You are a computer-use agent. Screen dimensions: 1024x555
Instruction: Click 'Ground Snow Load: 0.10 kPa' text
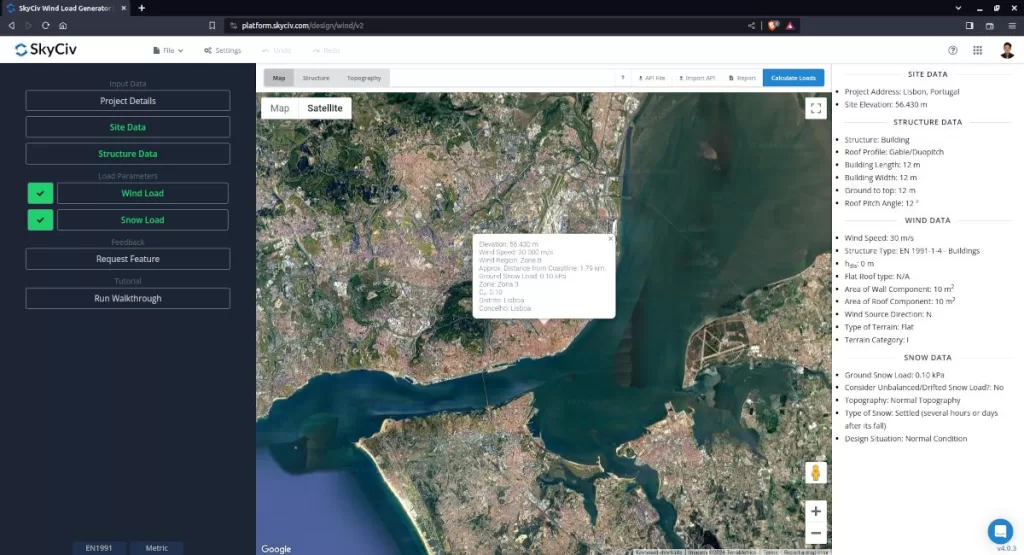click(x=894, y=375)
